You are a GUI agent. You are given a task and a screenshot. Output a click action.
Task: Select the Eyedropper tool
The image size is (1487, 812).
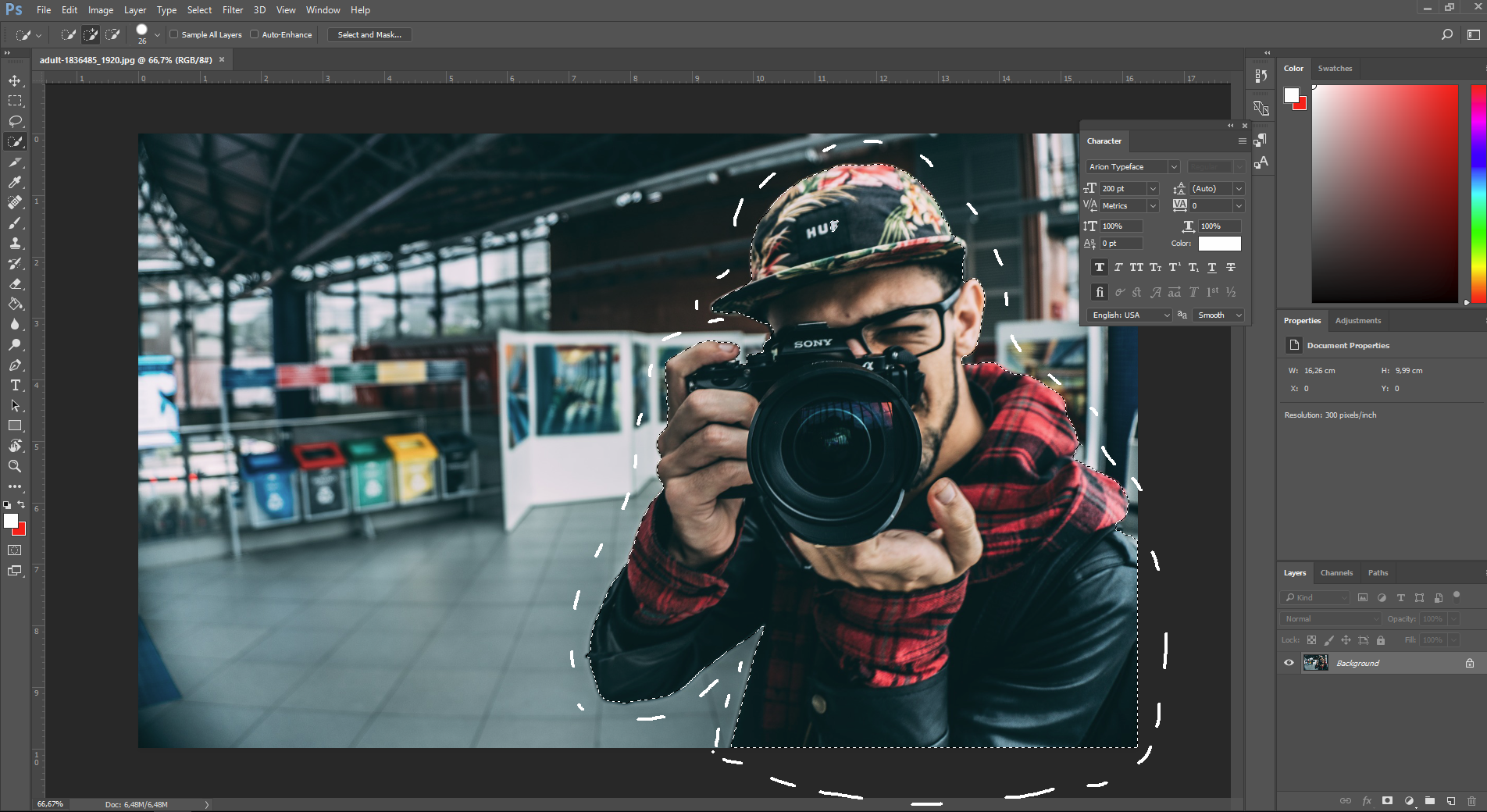point(15,182)
